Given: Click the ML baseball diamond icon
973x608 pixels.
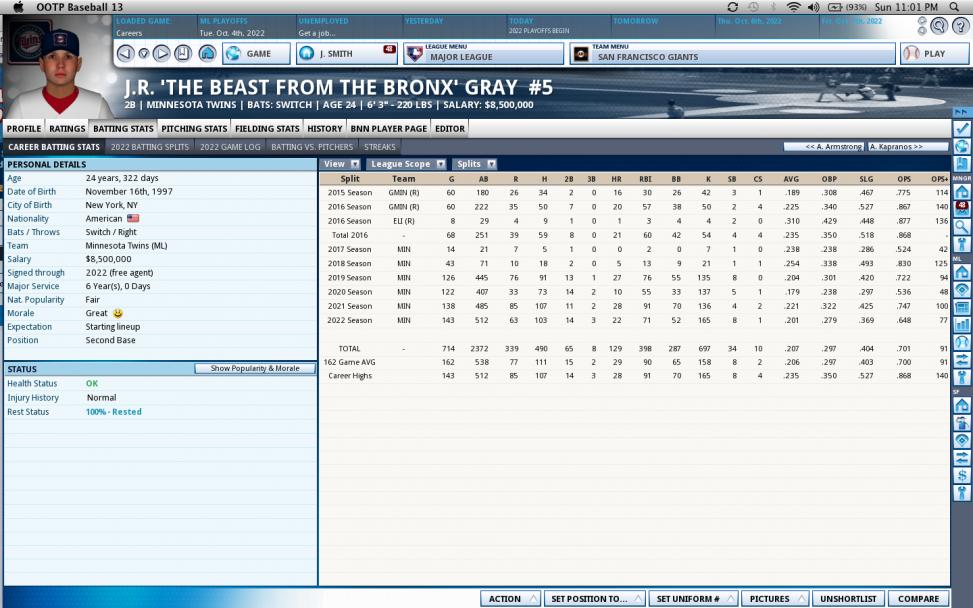Looking at the screenshot, I should pyautogui.click(x=962, y=289).
